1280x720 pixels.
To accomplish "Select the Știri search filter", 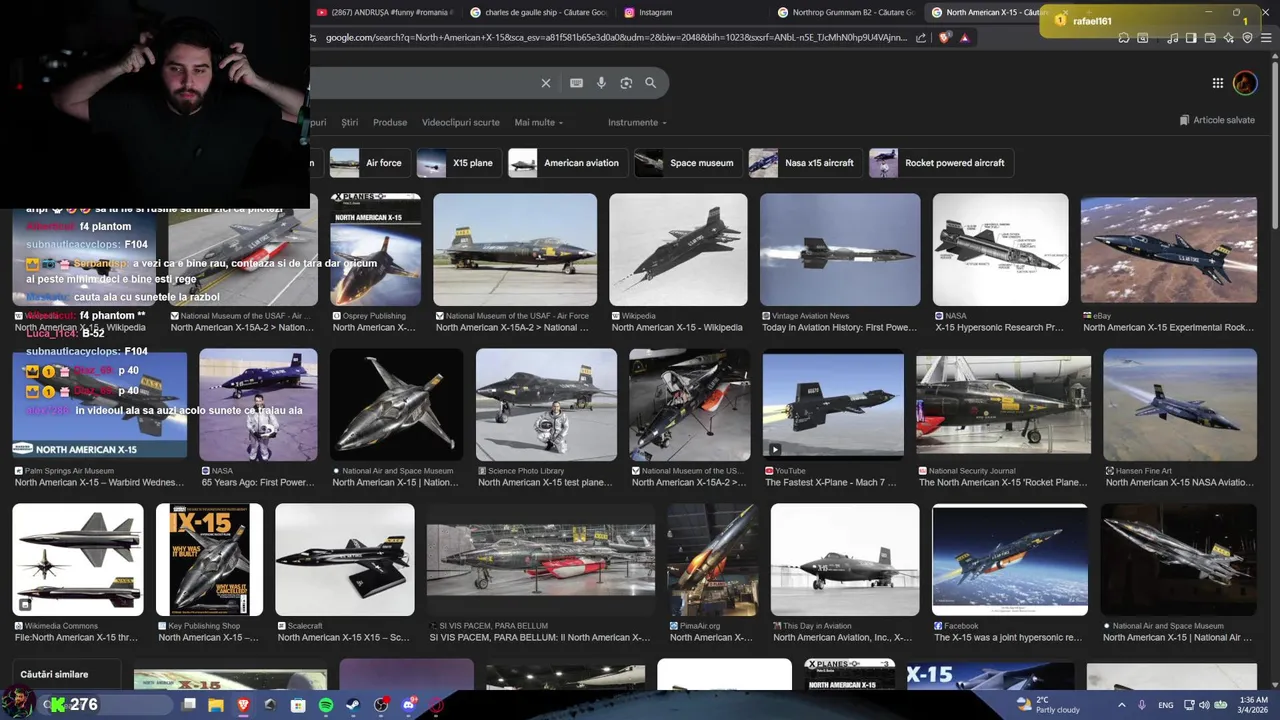I will tap(349, 122).
